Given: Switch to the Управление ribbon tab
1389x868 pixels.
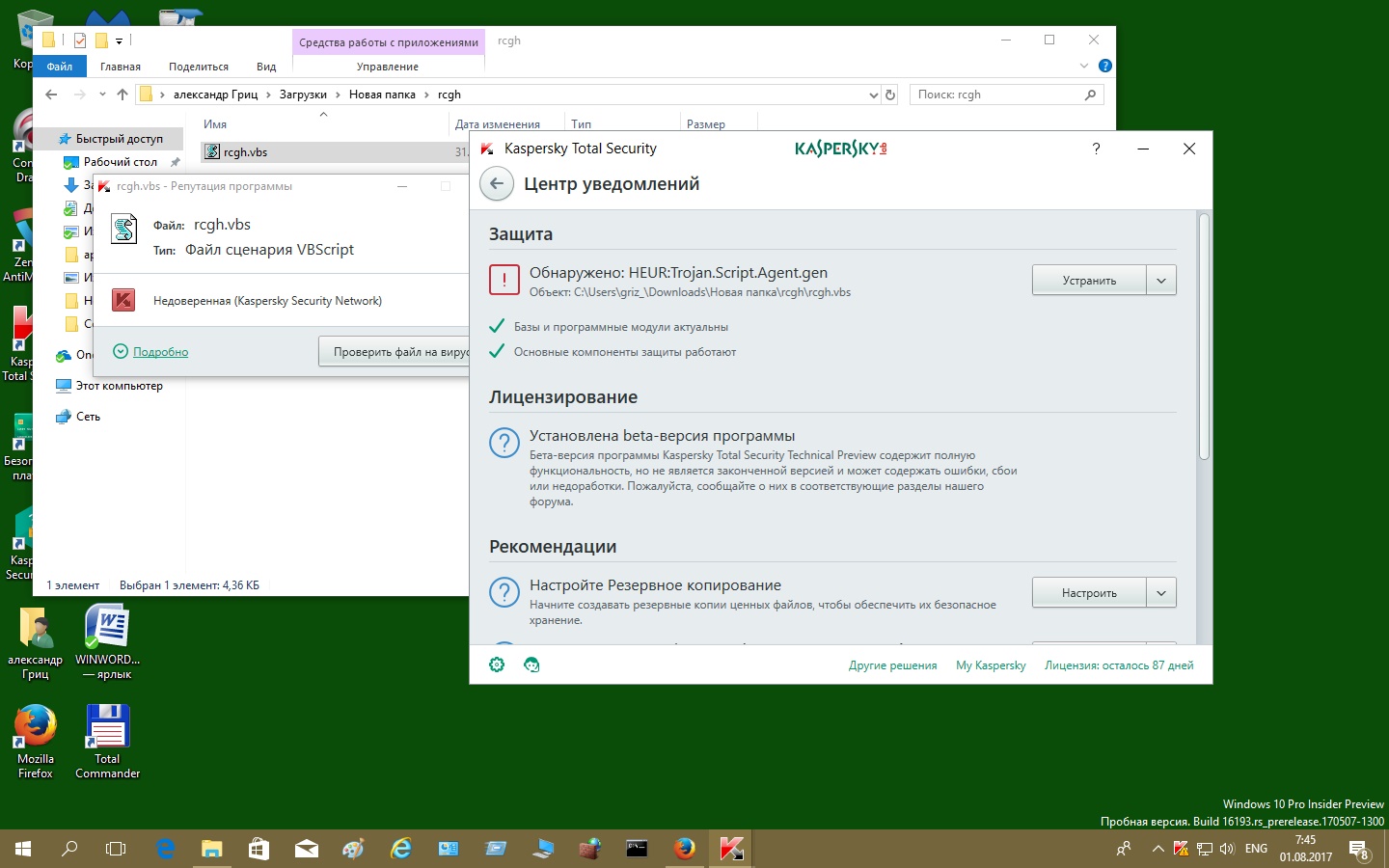Looking at the screenshot, I should pyautogui.click(x=388, y=67).
